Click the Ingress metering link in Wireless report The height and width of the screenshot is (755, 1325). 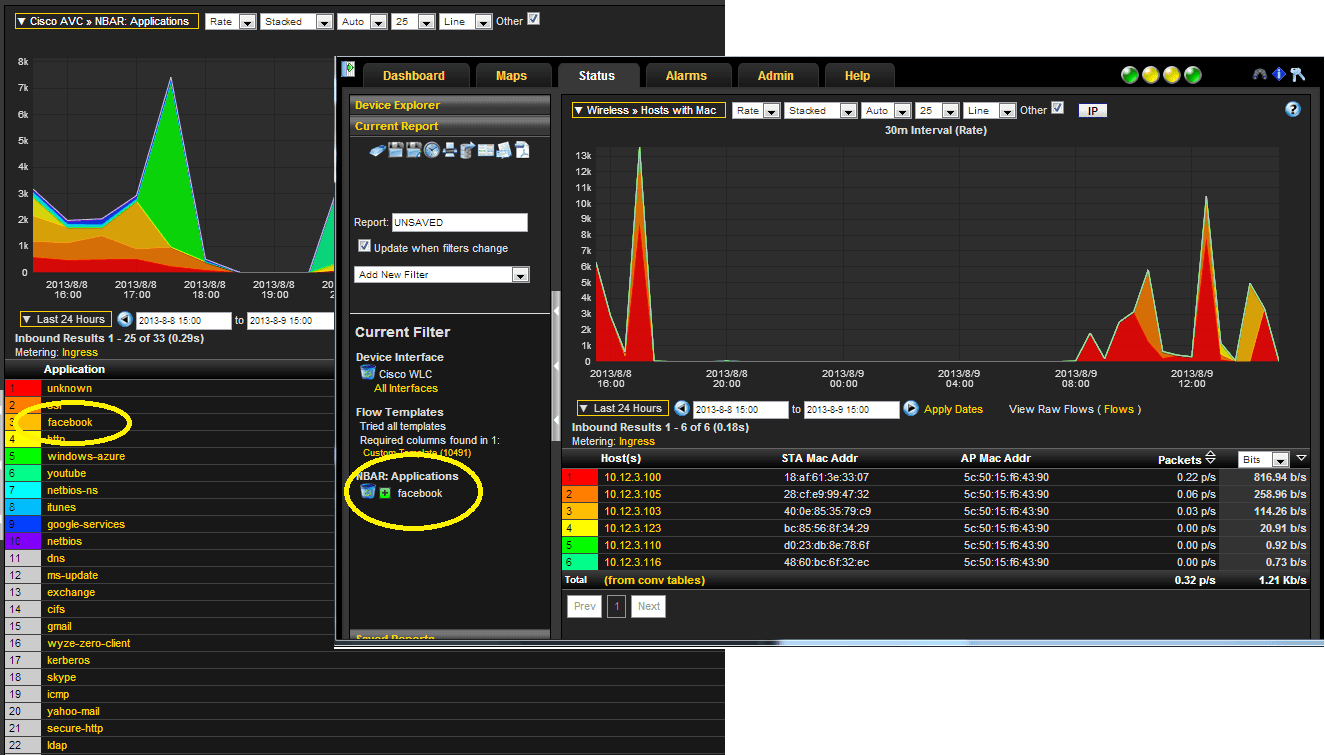coord(637,441)
